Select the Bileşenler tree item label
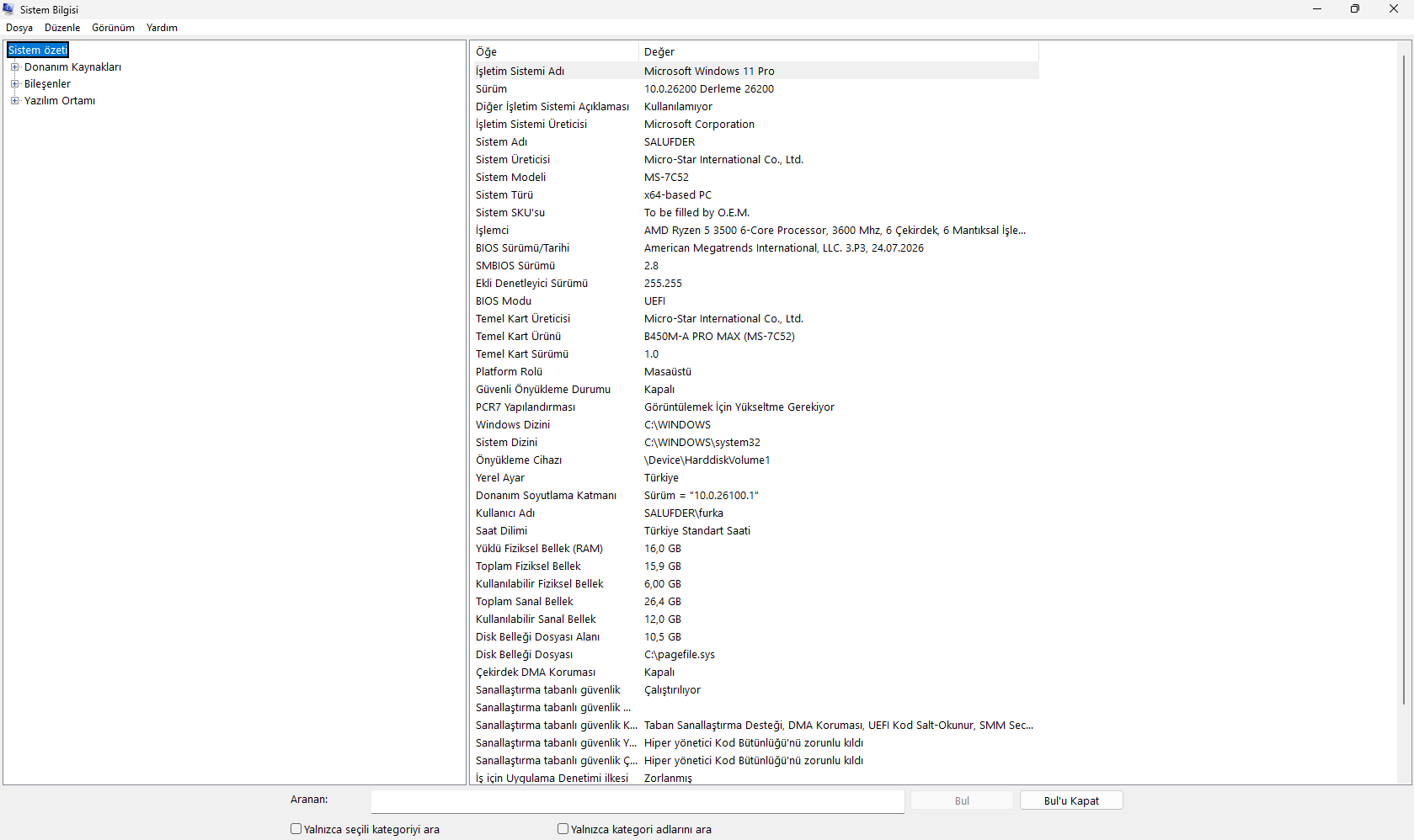 (x=47, y=84)
